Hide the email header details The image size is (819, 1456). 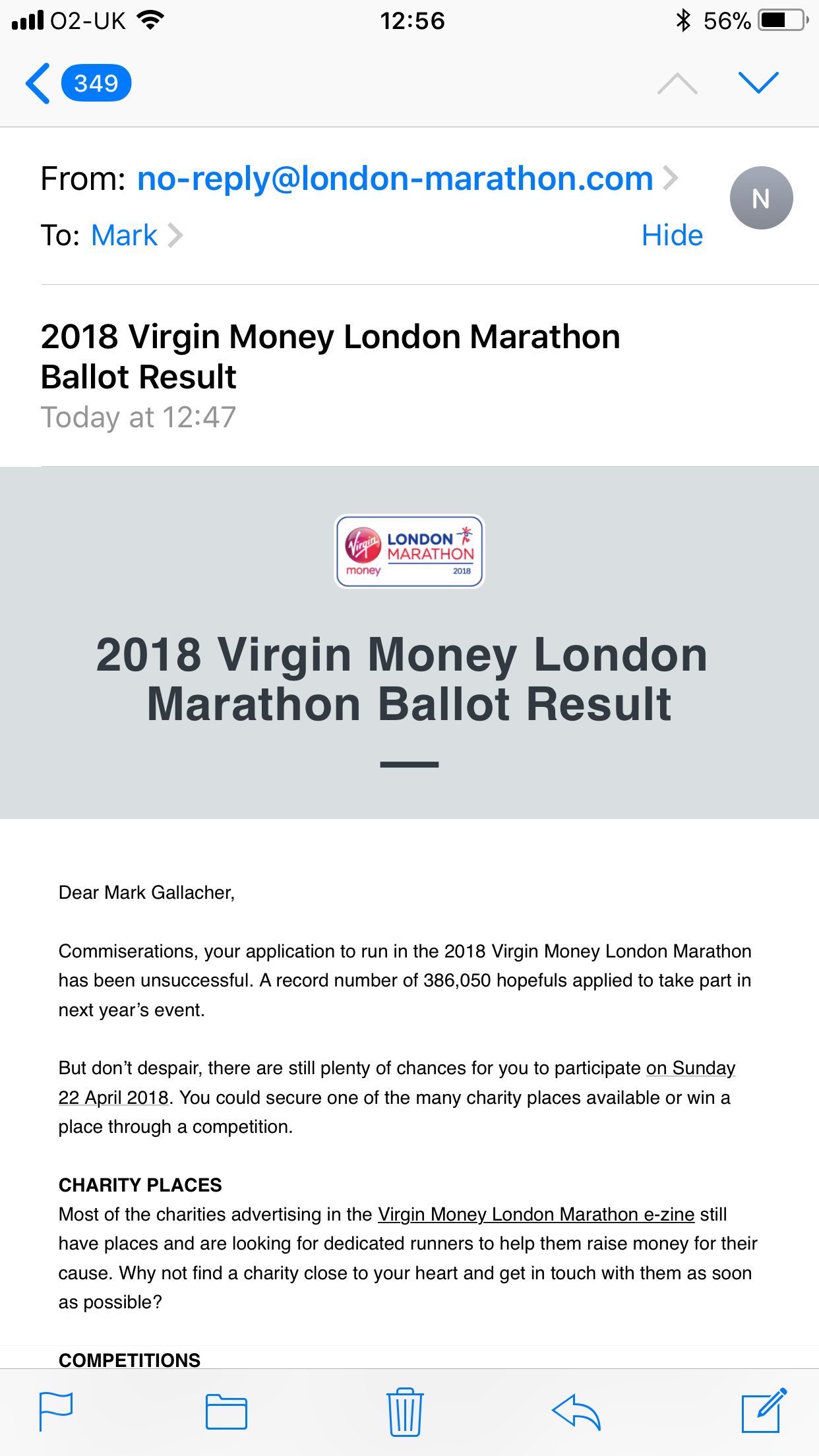click(x=672, y=235)
